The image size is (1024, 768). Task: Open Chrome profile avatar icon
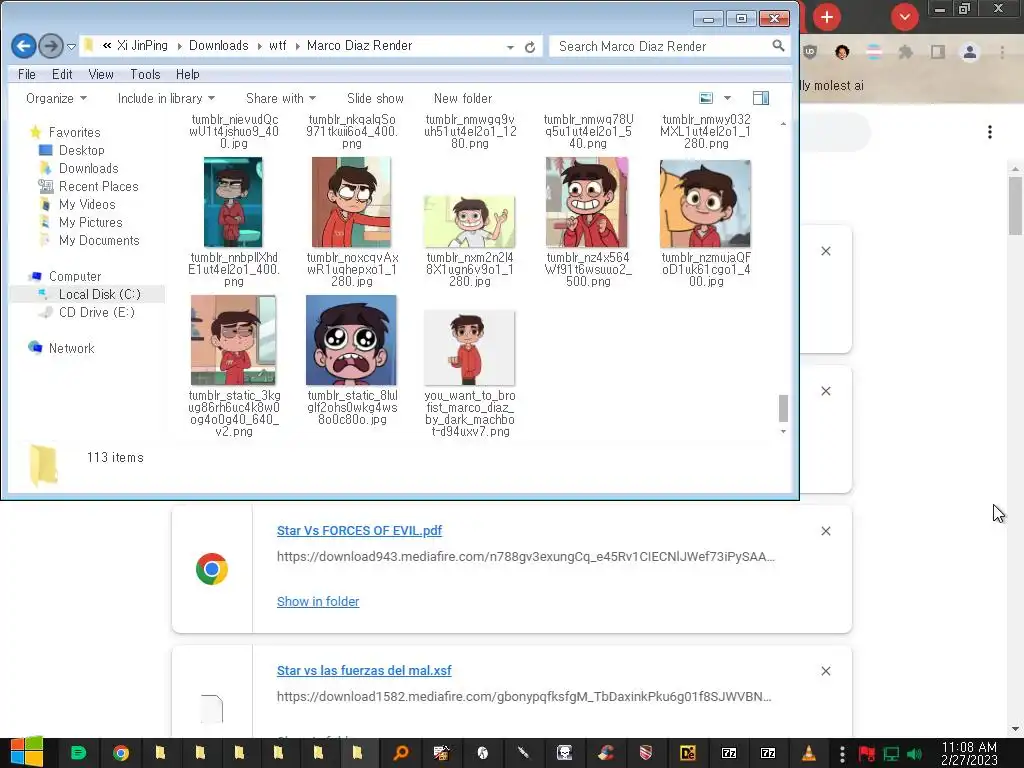[x=970, y=52]
